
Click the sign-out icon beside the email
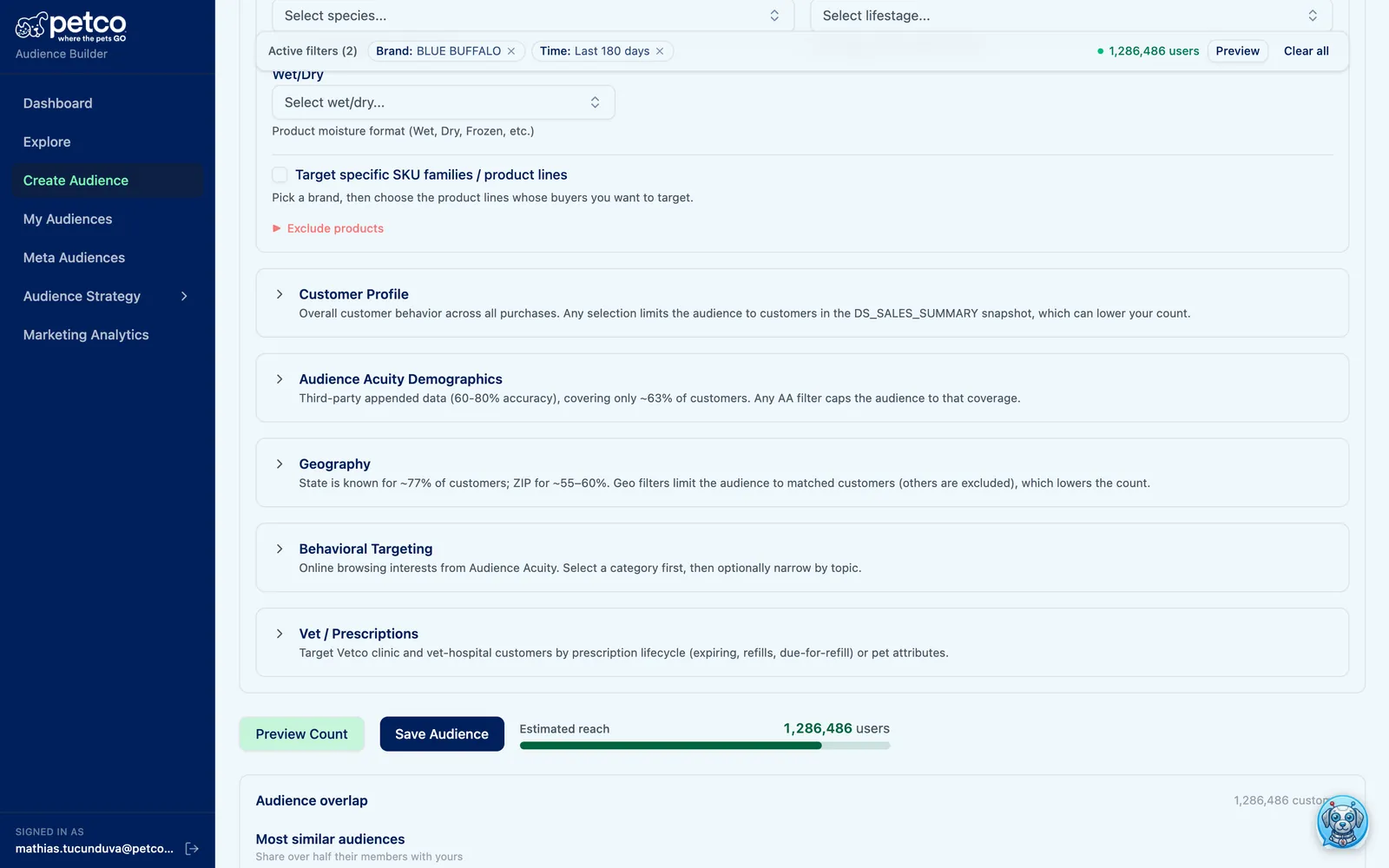tap(192, 849)
